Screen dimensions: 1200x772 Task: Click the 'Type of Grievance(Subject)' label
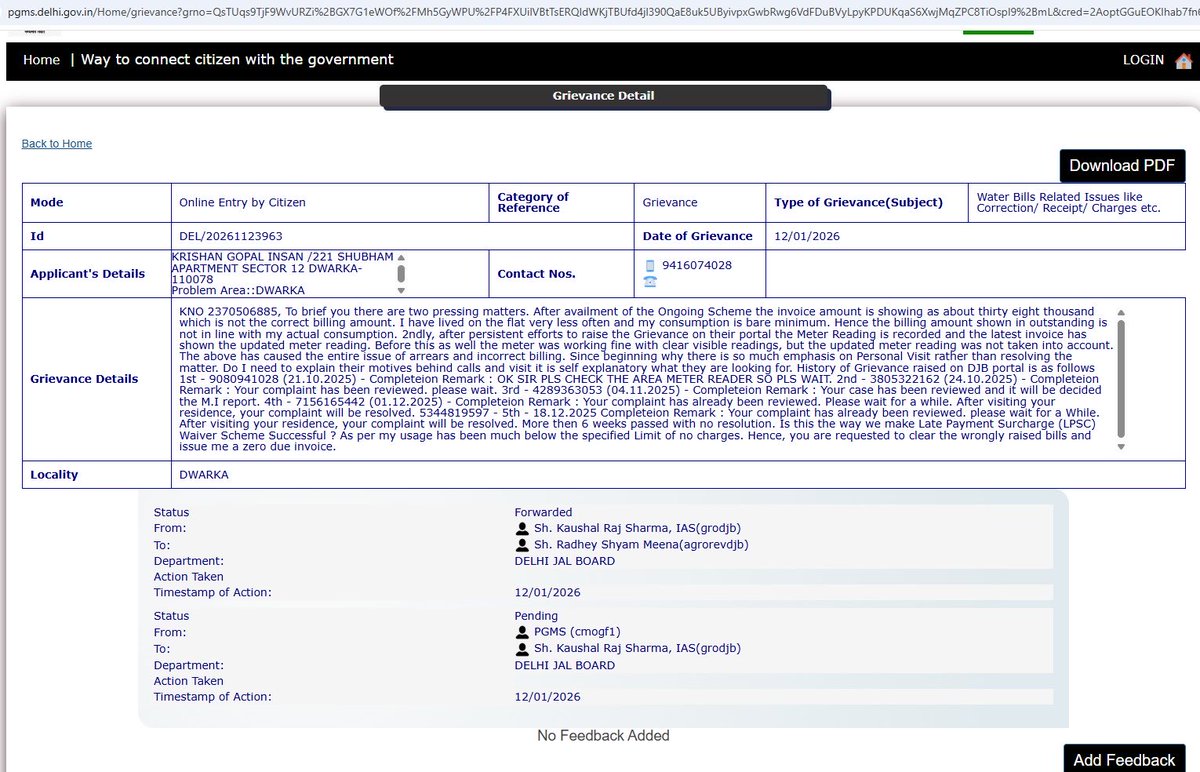click(x=858, y=202)
